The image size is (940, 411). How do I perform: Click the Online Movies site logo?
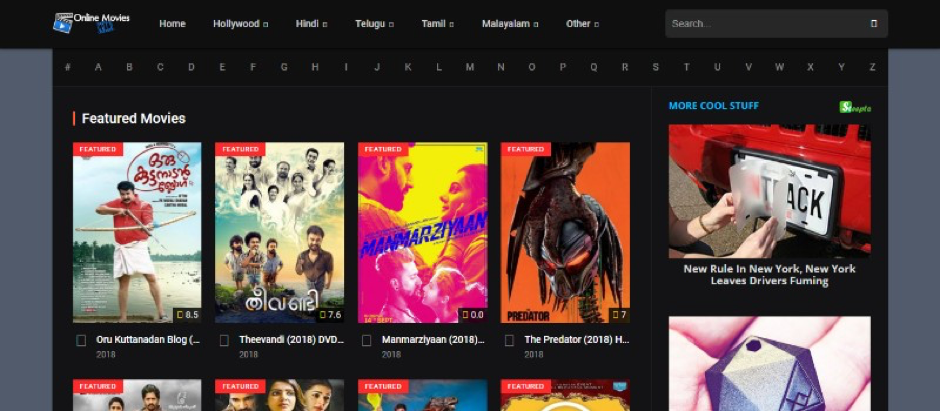(93, 23)
